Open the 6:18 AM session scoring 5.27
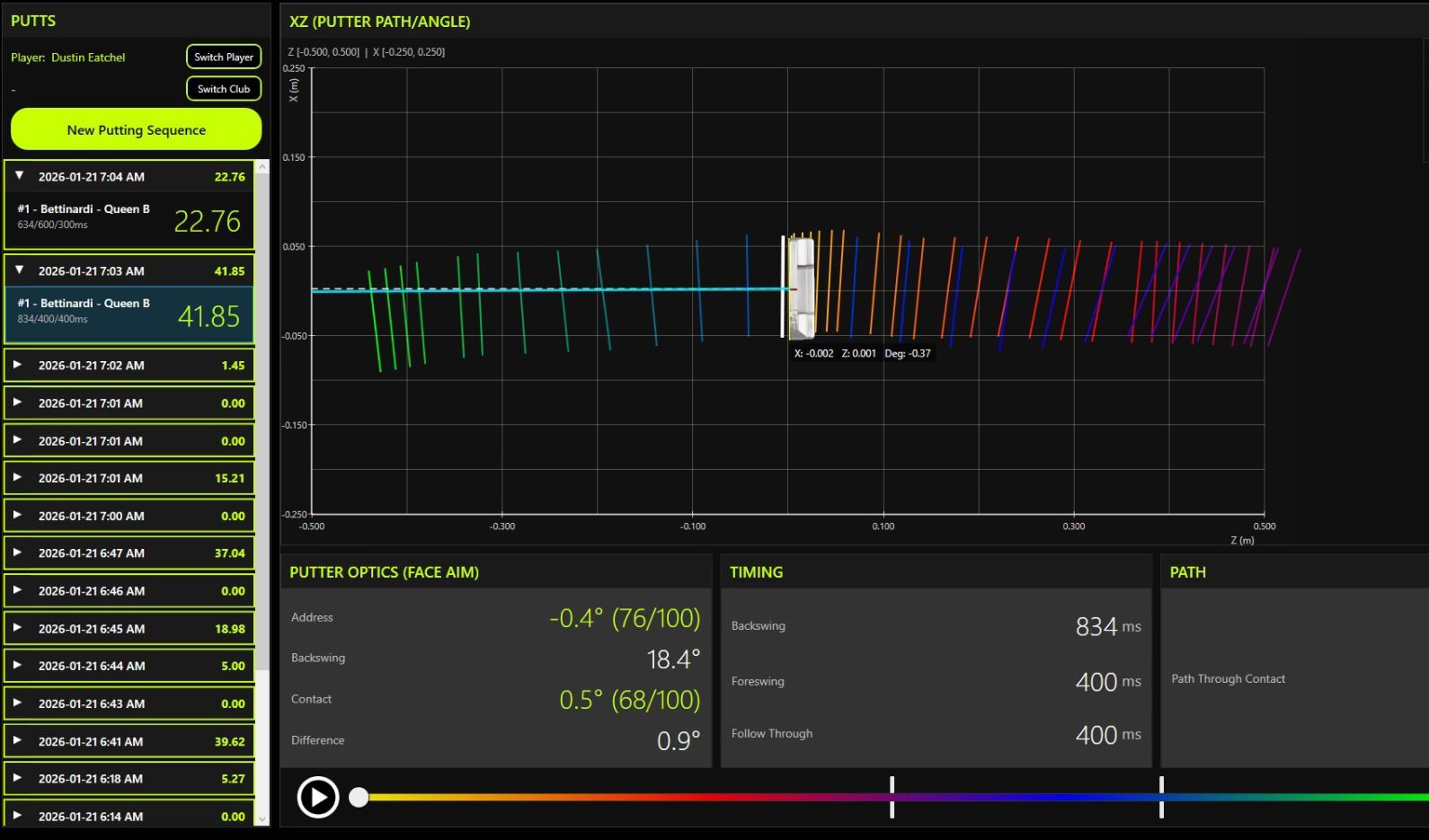1429x840 pixels. 17,779
